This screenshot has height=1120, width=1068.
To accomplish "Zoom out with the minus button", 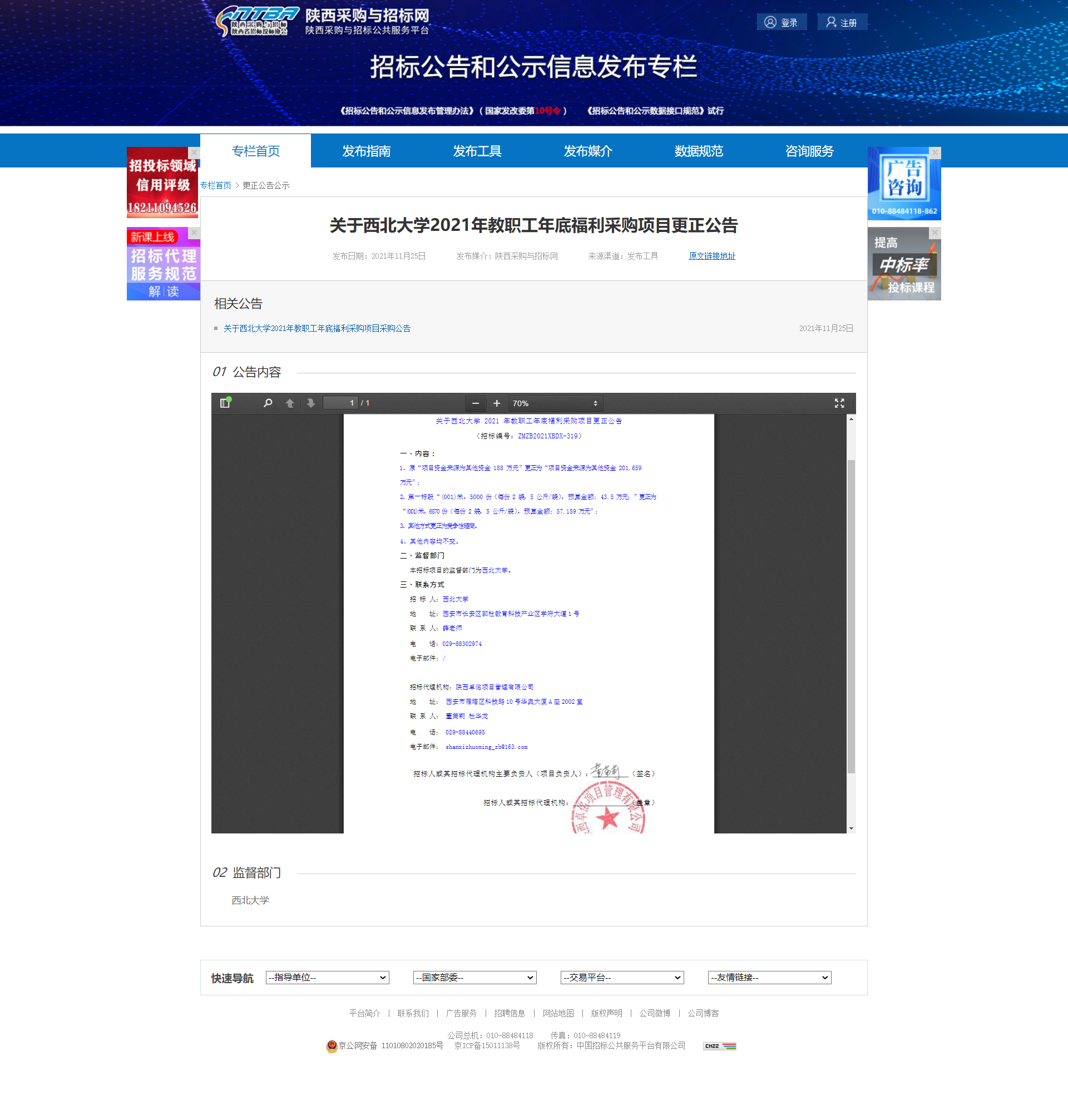I will tap(476, 403).
